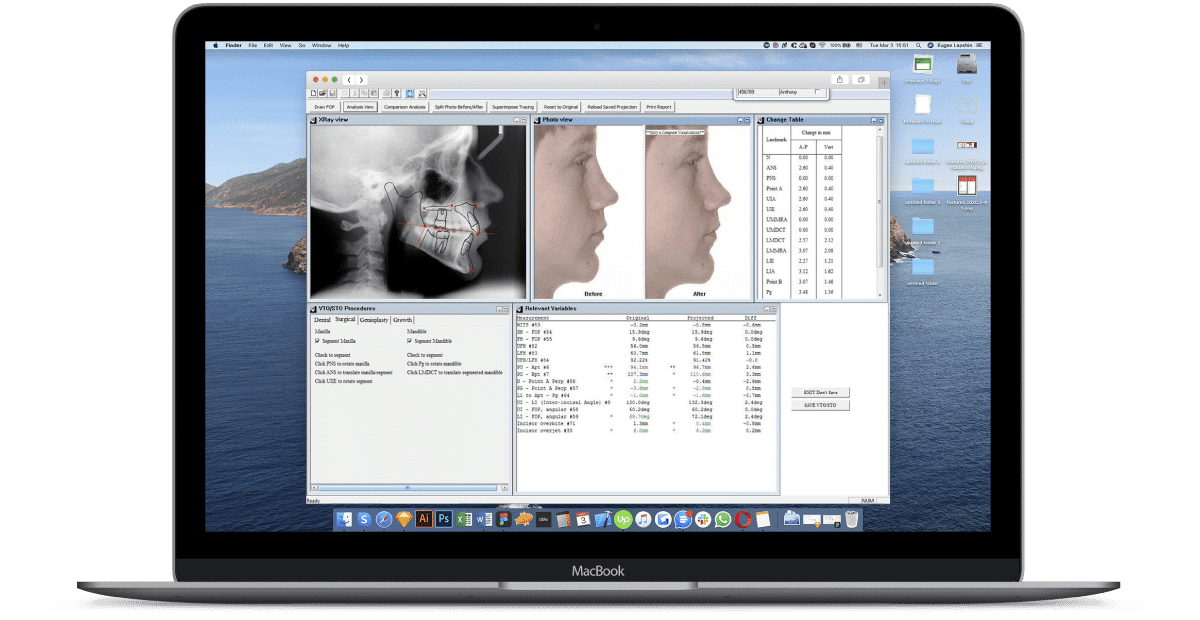Click the Pg row in Change Table
Screen dimensions: 1200x620
tap(802, 292)
